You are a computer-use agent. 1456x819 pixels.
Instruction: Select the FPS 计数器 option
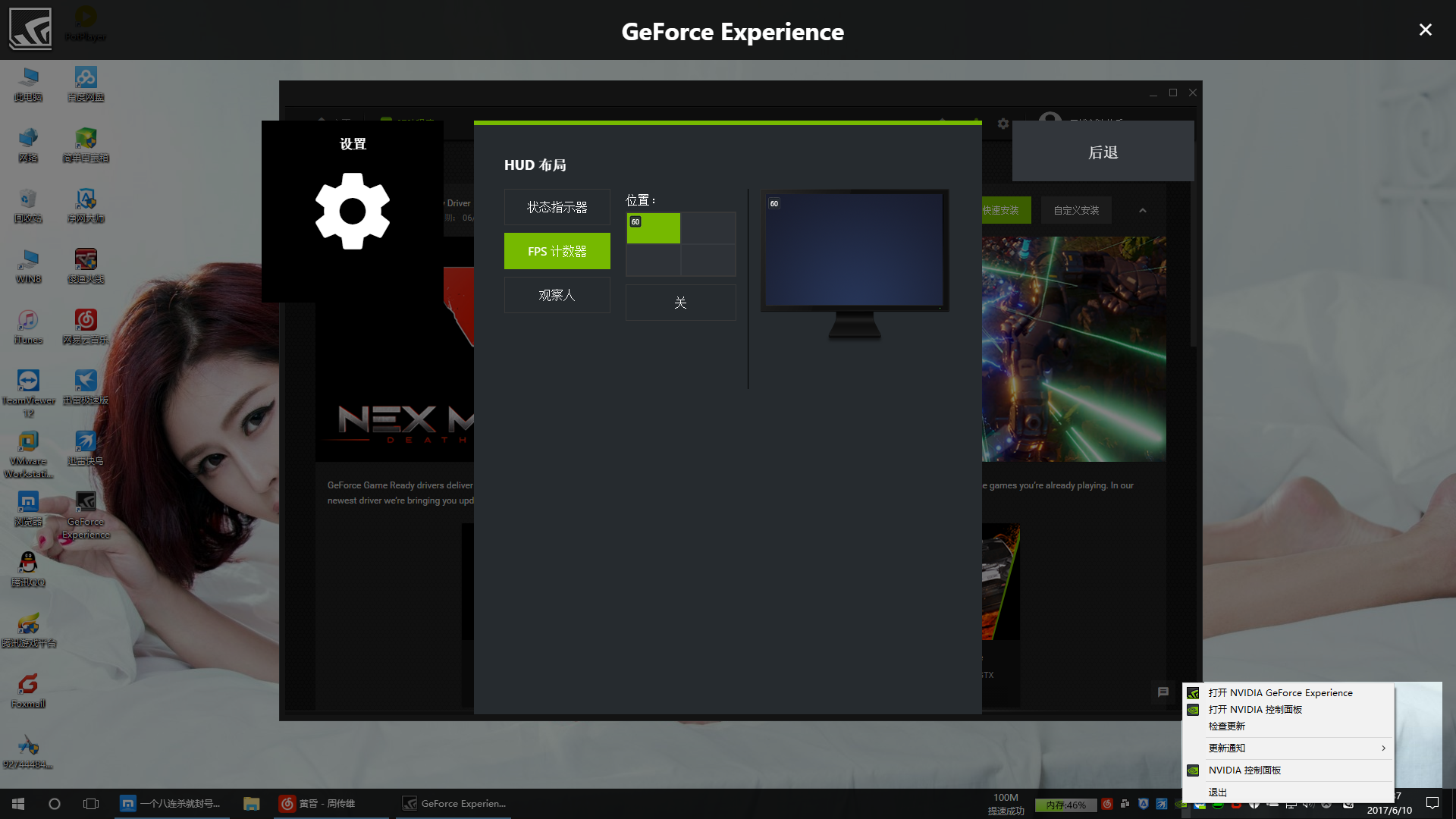[557, 251]
